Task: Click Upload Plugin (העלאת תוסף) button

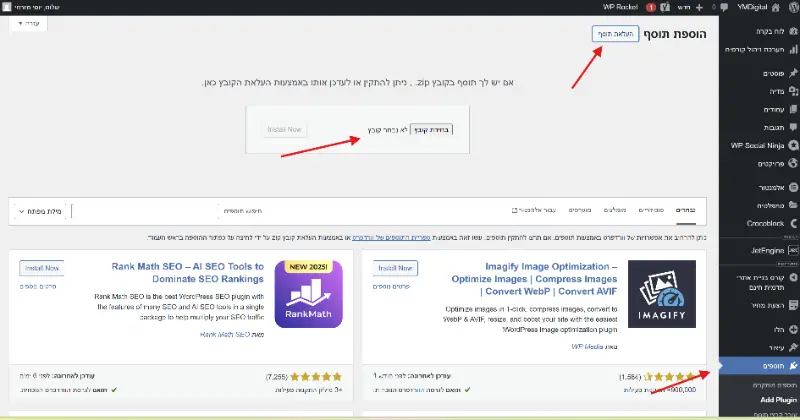Action: tap(615, 34)
